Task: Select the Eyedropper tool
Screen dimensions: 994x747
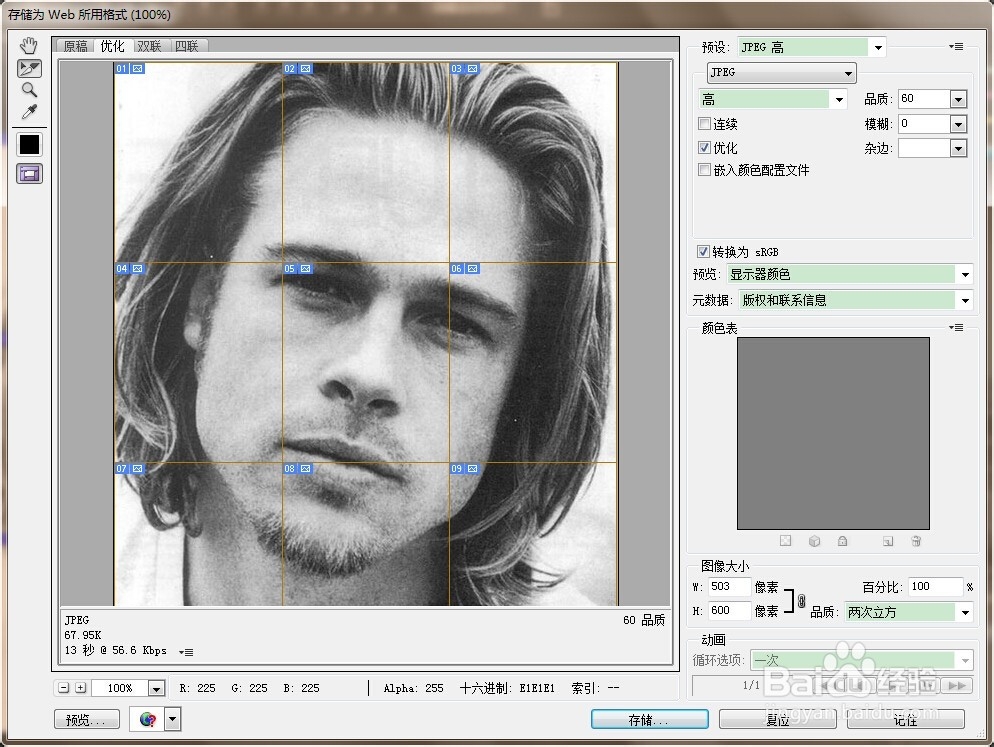Action: pyautogui.click(x=29, y=112)
